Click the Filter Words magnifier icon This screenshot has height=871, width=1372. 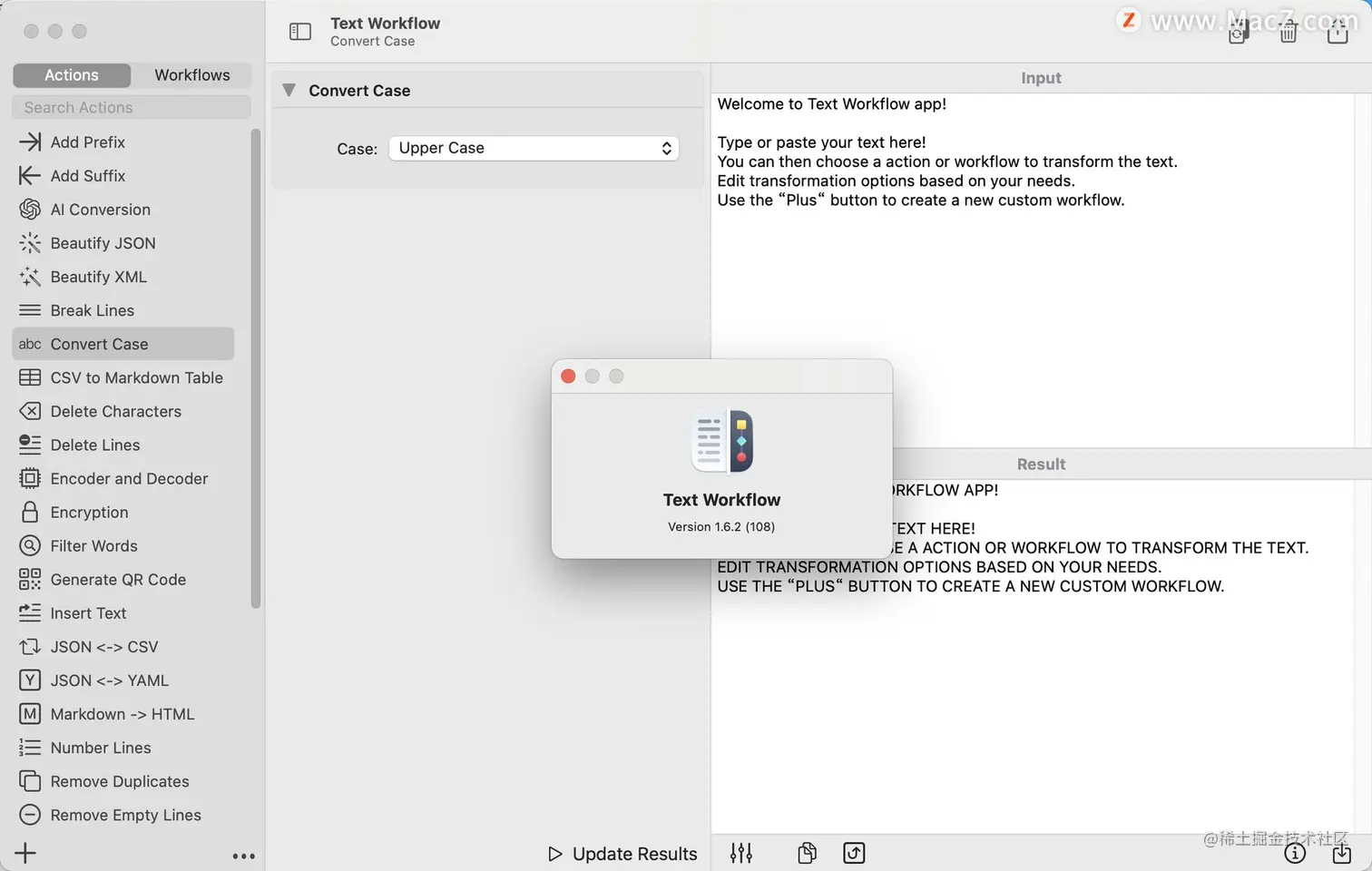[x=30, y=545]
